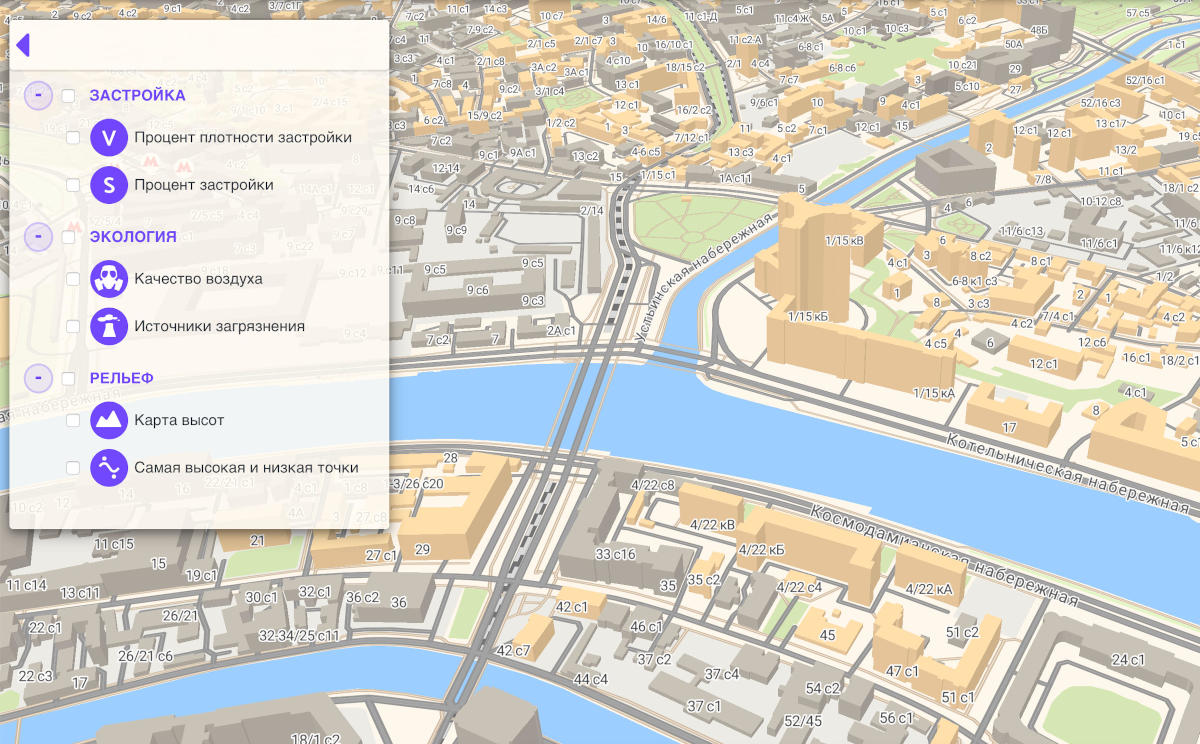Select Источники загрязнения label
1200x744 pixels.
pos(220,326)
